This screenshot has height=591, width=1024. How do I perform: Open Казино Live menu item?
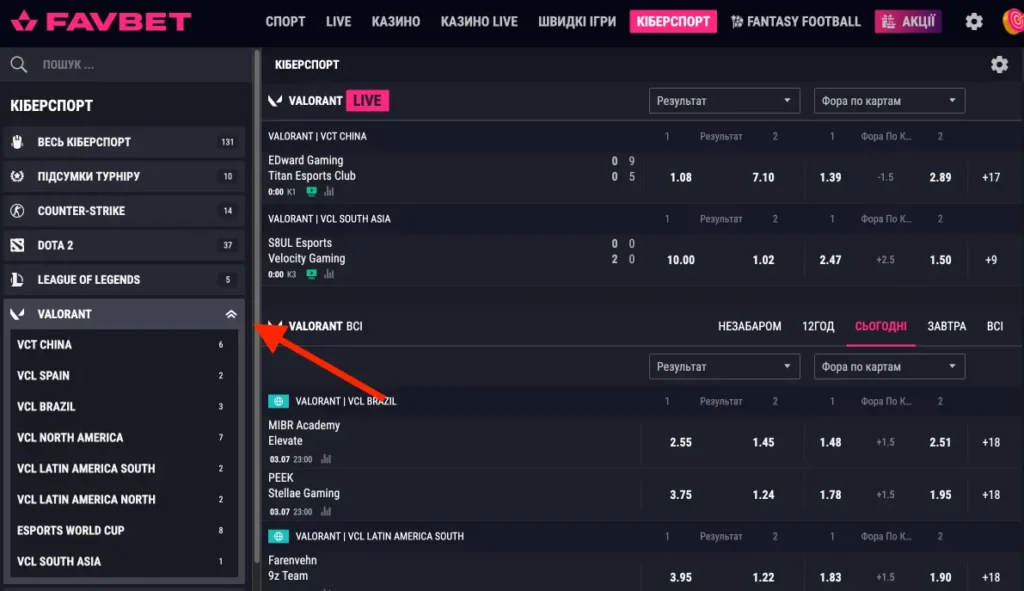click(479, 22)
